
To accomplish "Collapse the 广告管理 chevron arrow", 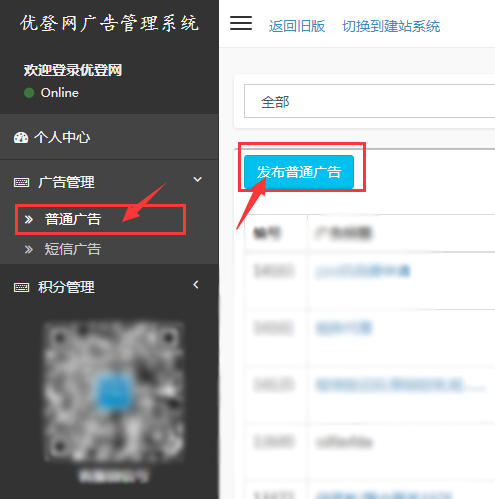I will point(197,179).
